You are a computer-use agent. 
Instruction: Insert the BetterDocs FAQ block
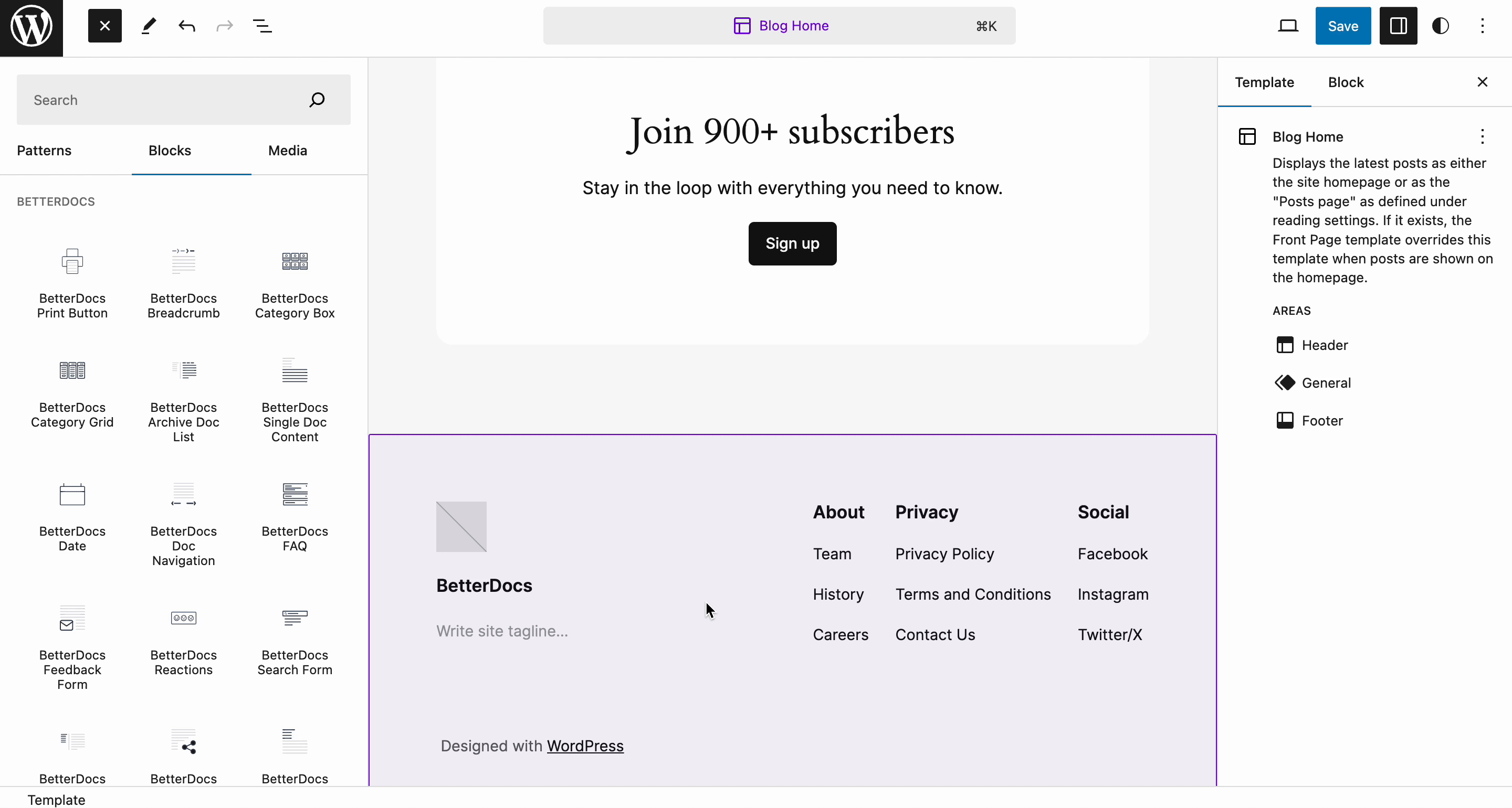pos(294,516)
